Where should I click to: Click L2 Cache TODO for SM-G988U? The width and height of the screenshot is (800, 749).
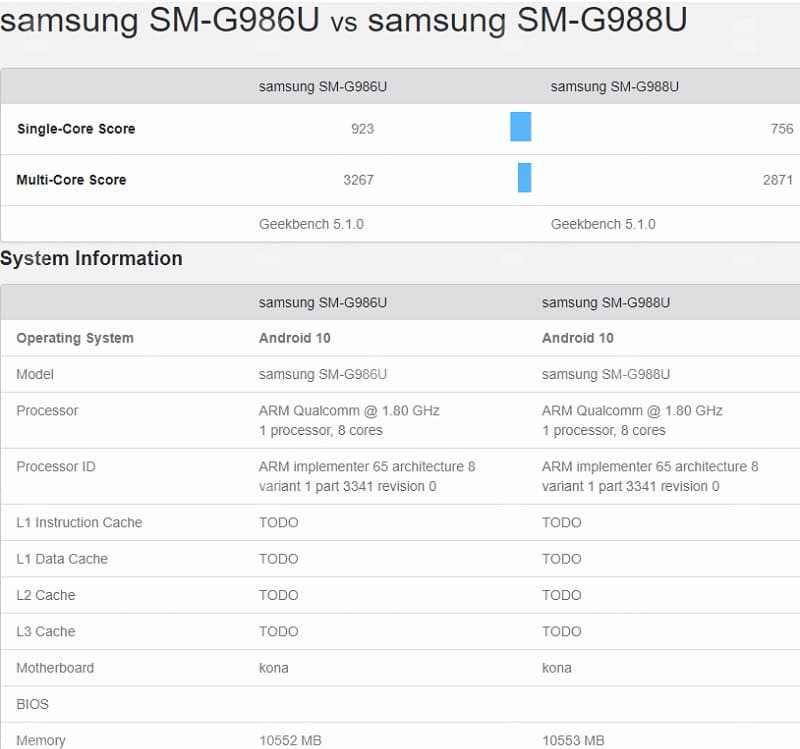(x=562, y=595)
